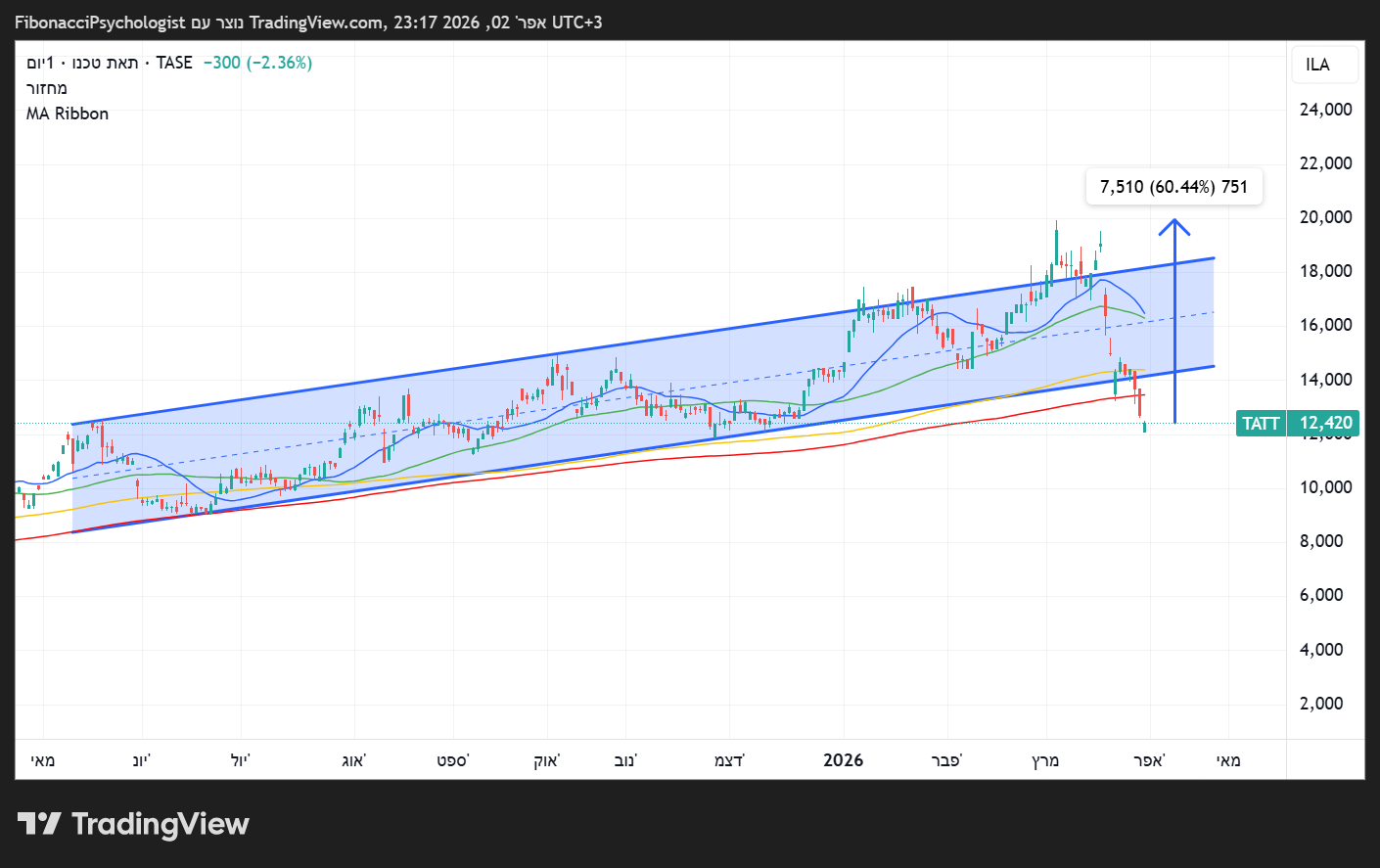This screenshot has height=868, width=1380.
Task: Click the FibonacciPsychologist author name in header
Action: (100, 23)
